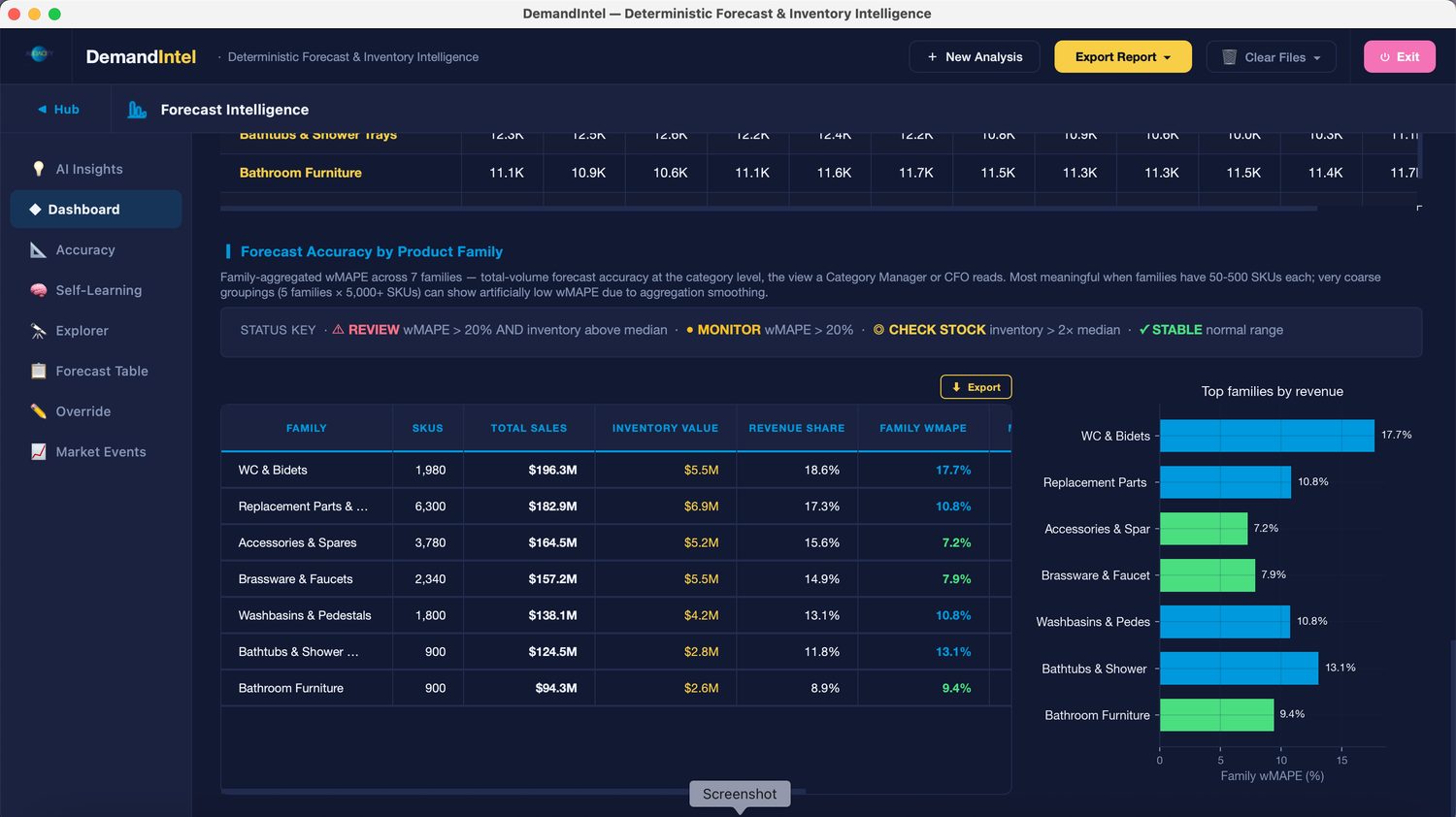
Task: Open the Market Events section
Action: pyautogui.click(x=96, y=451)
